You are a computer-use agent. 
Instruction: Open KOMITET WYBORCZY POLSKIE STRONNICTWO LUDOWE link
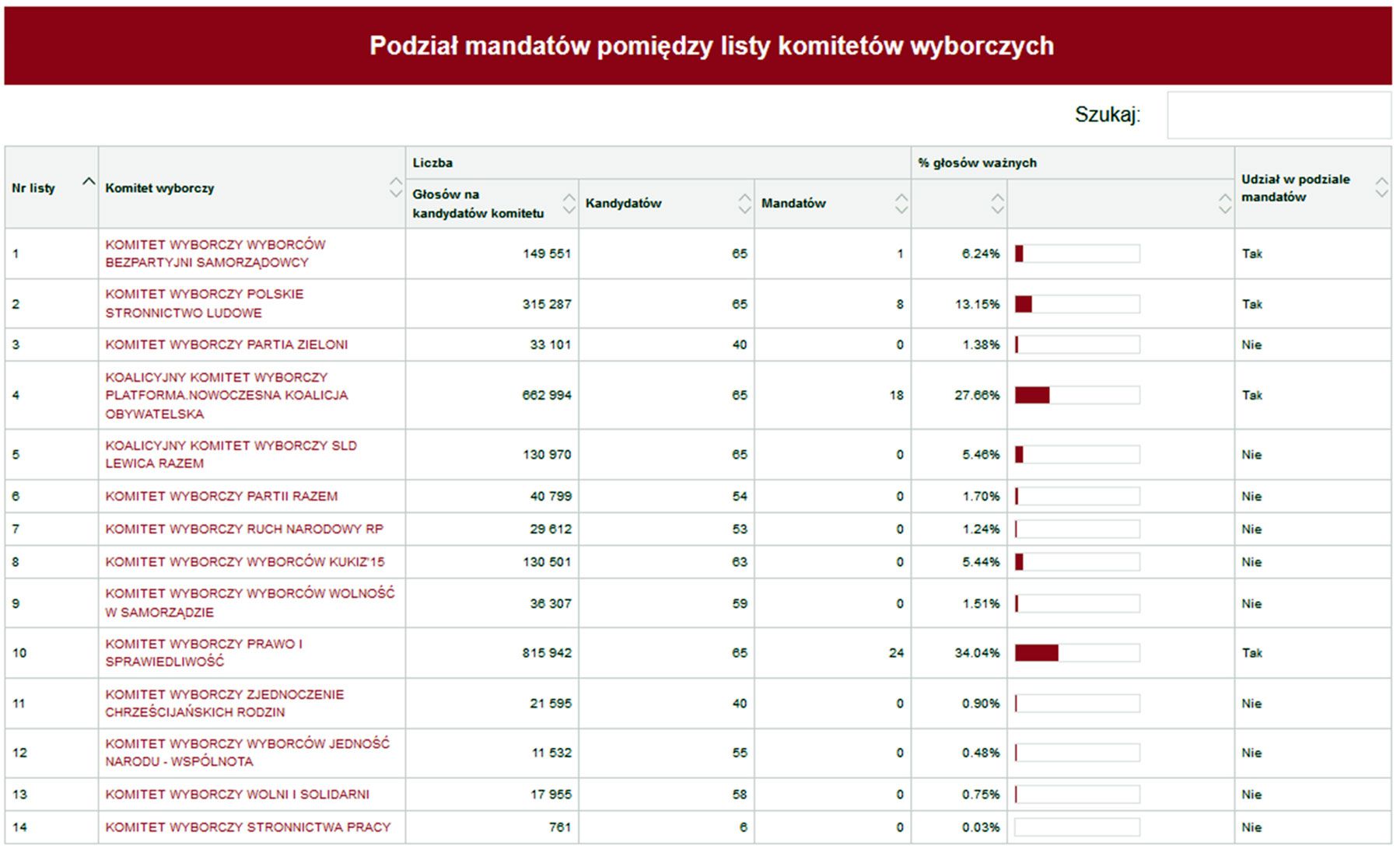point(205,303)
